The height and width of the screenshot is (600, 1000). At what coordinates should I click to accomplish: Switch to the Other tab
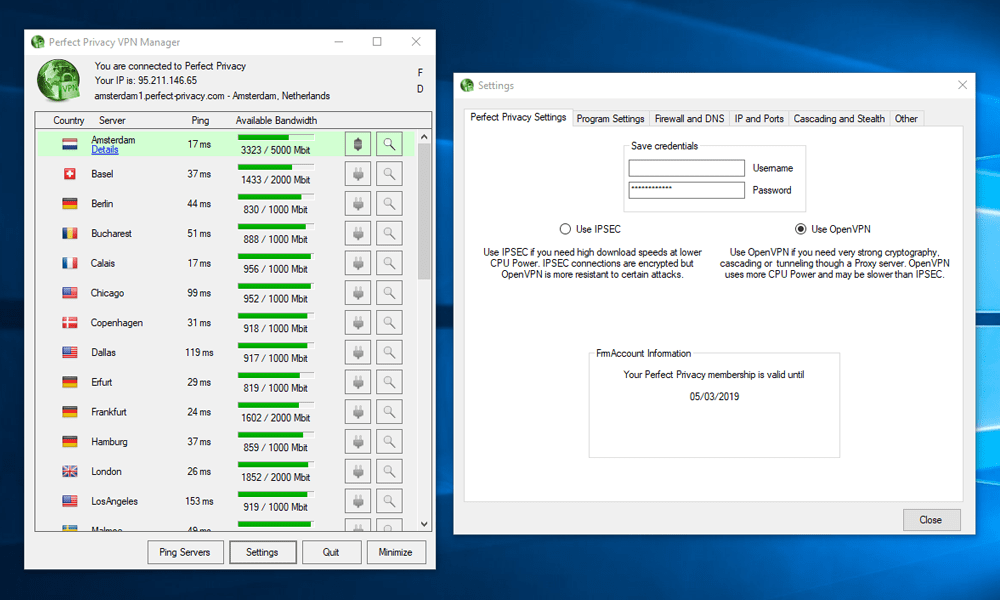906,119
